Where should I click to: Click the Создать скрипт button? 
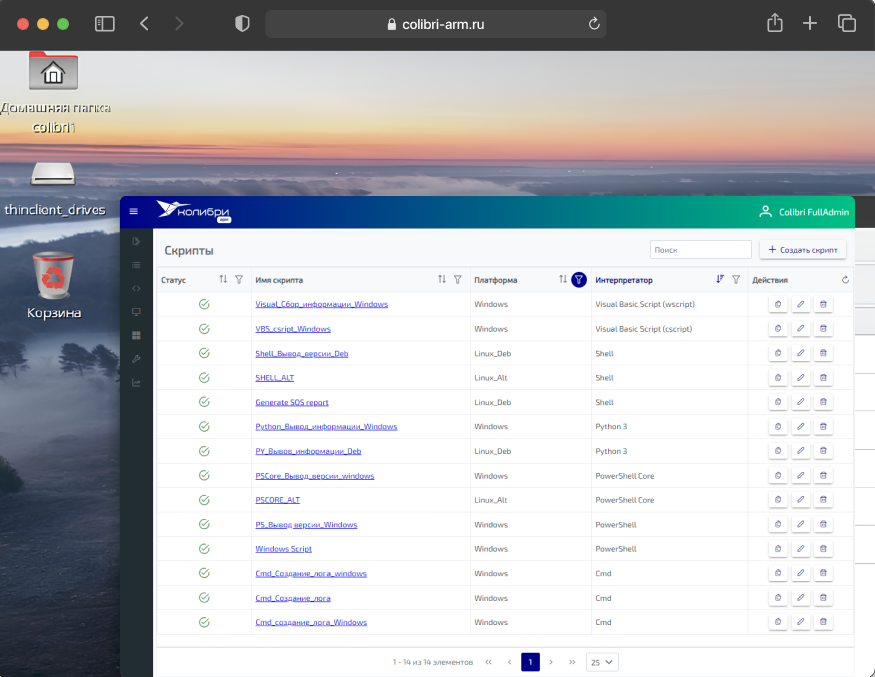pos(802,249)
